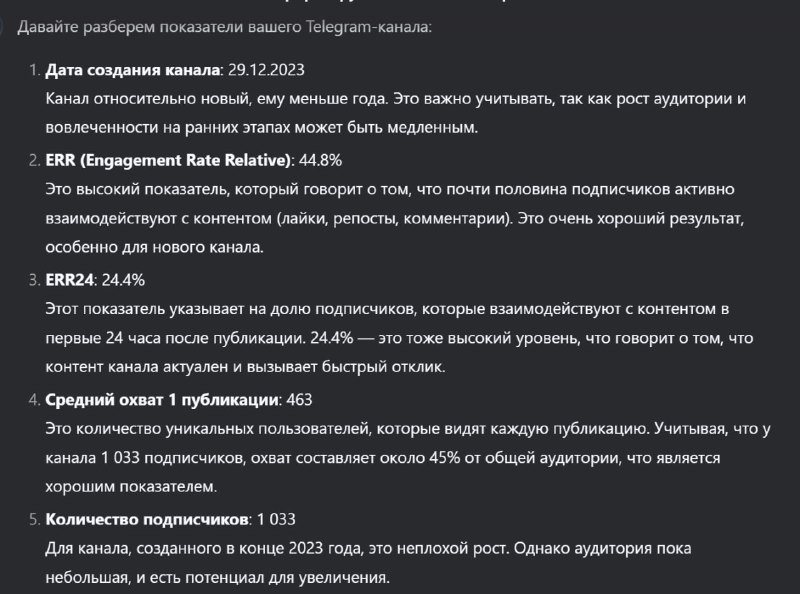The image size is (800, 594).
Task: Click the date value 29.12.2023
Action: [x=266, y=69]
